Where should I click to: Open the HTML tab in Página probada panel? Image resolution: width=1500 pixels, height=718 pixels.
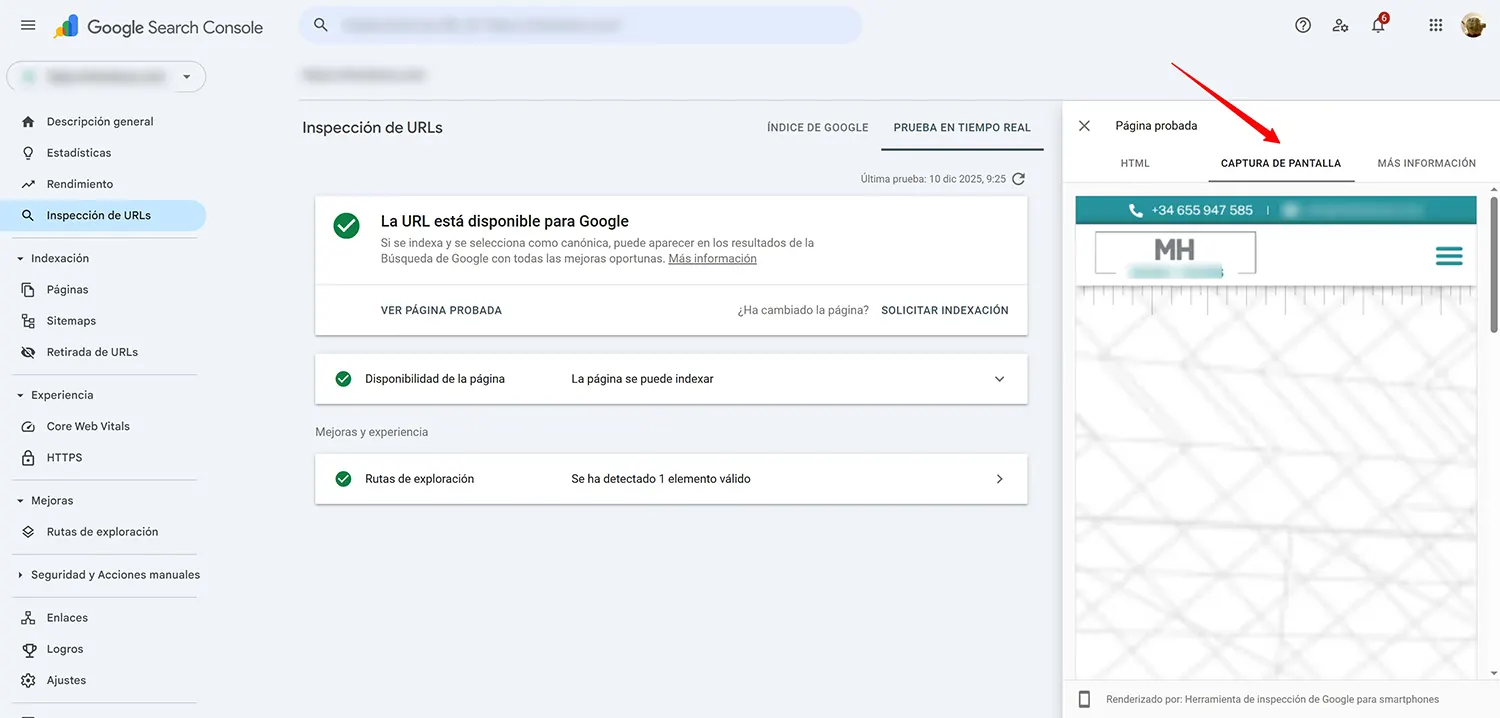(x=1135, y=162)
